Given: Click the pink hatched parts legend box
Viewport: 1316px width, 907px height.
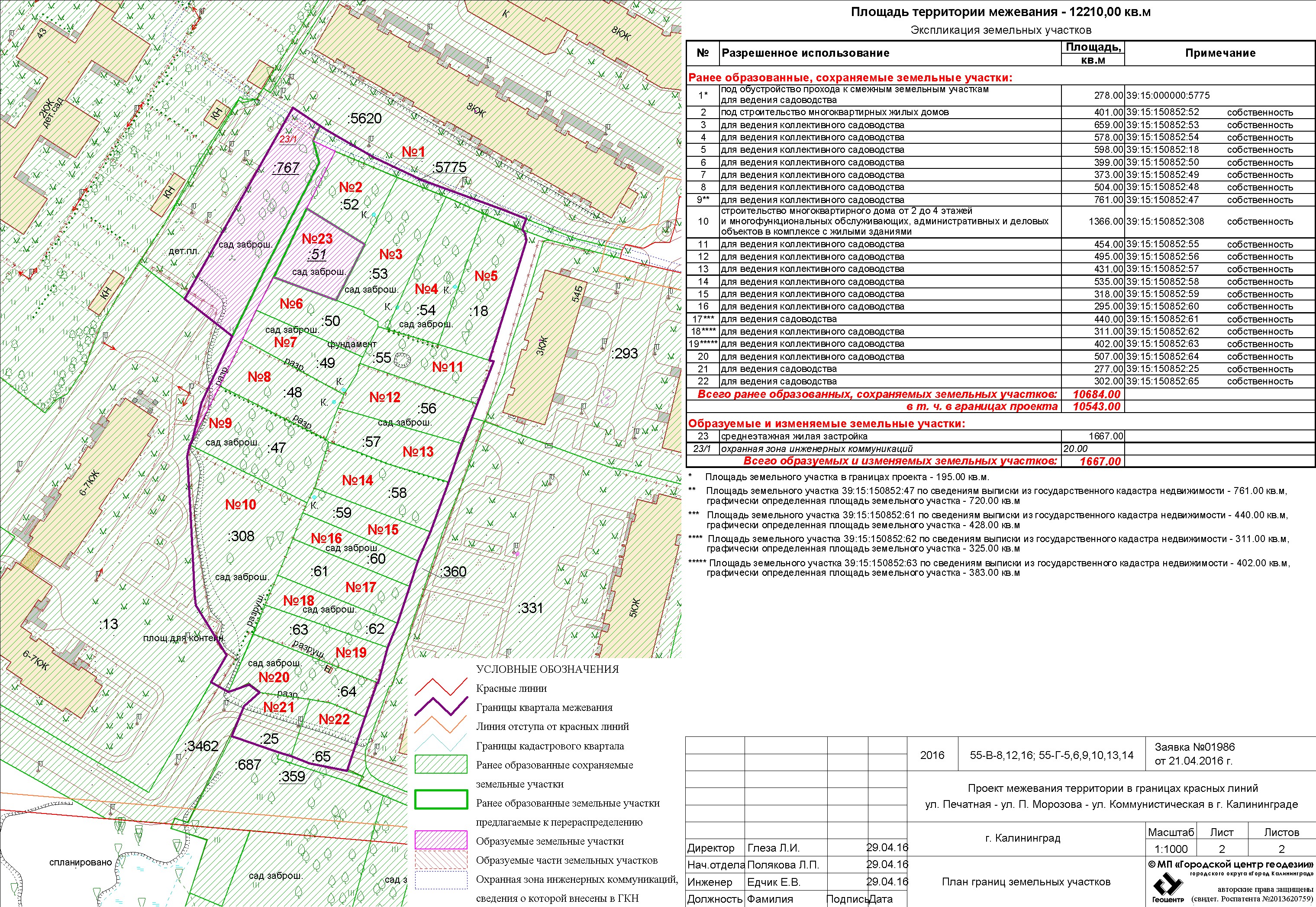Looking at the screenshot, I should point(441,860).
